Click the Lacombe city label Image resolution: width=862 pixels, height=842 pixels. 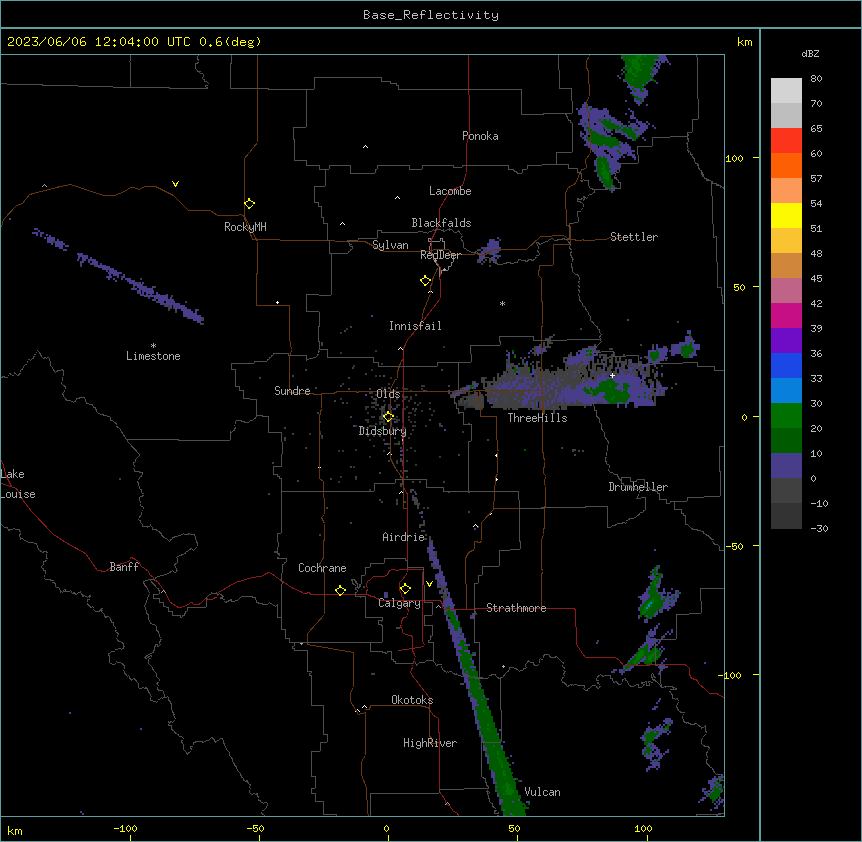450,191
